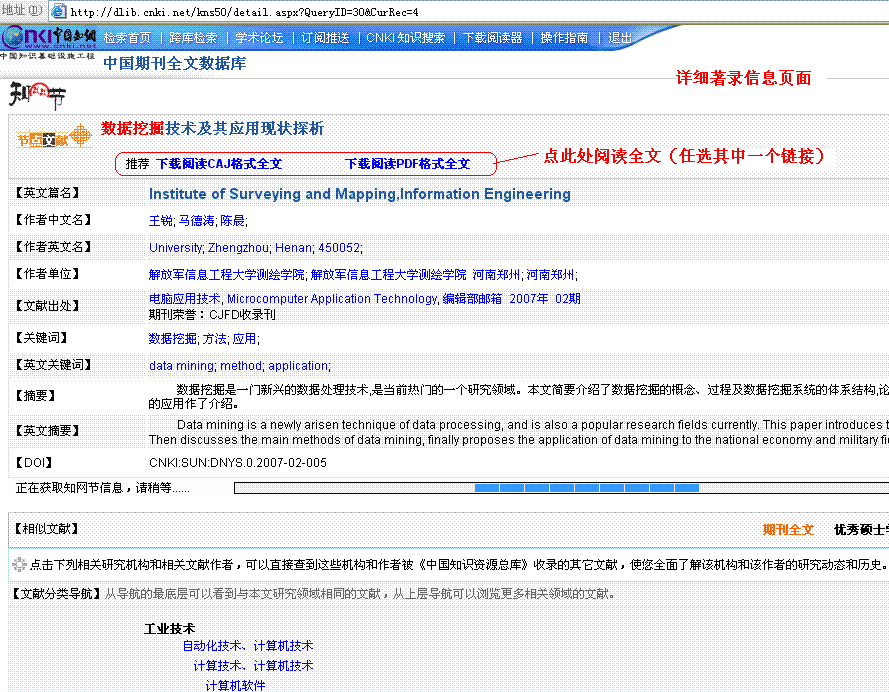
Task: Click Microcomputer Application Technology link
Action: tap(332, 299)
